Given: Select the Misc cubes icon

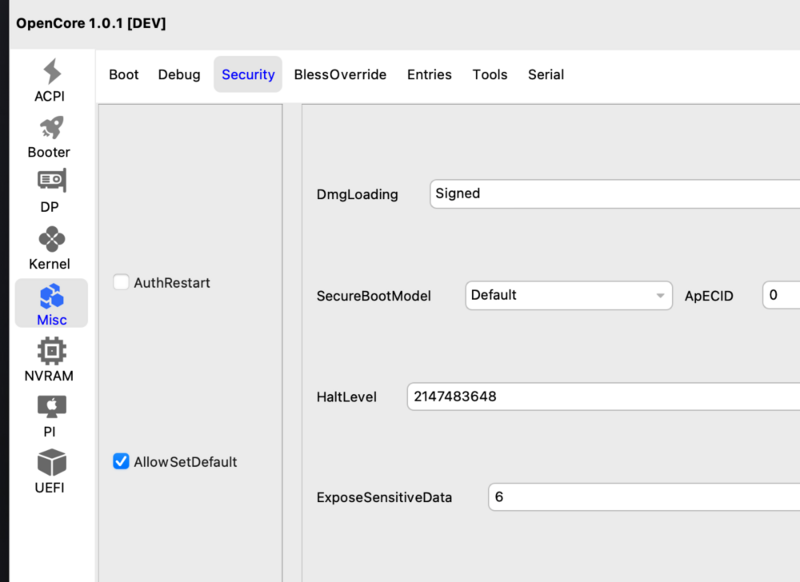Looking at the screenshot, I should coord(52,297).
